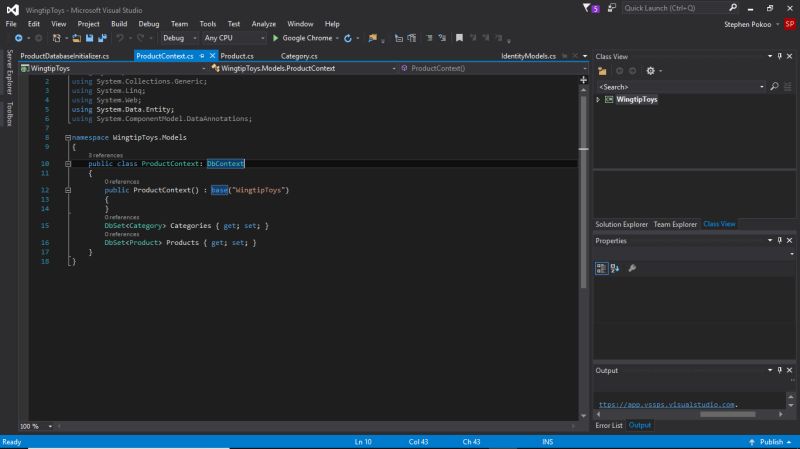
Task: Switch to the Solution Explorer tab
Action: pos(621,224)
